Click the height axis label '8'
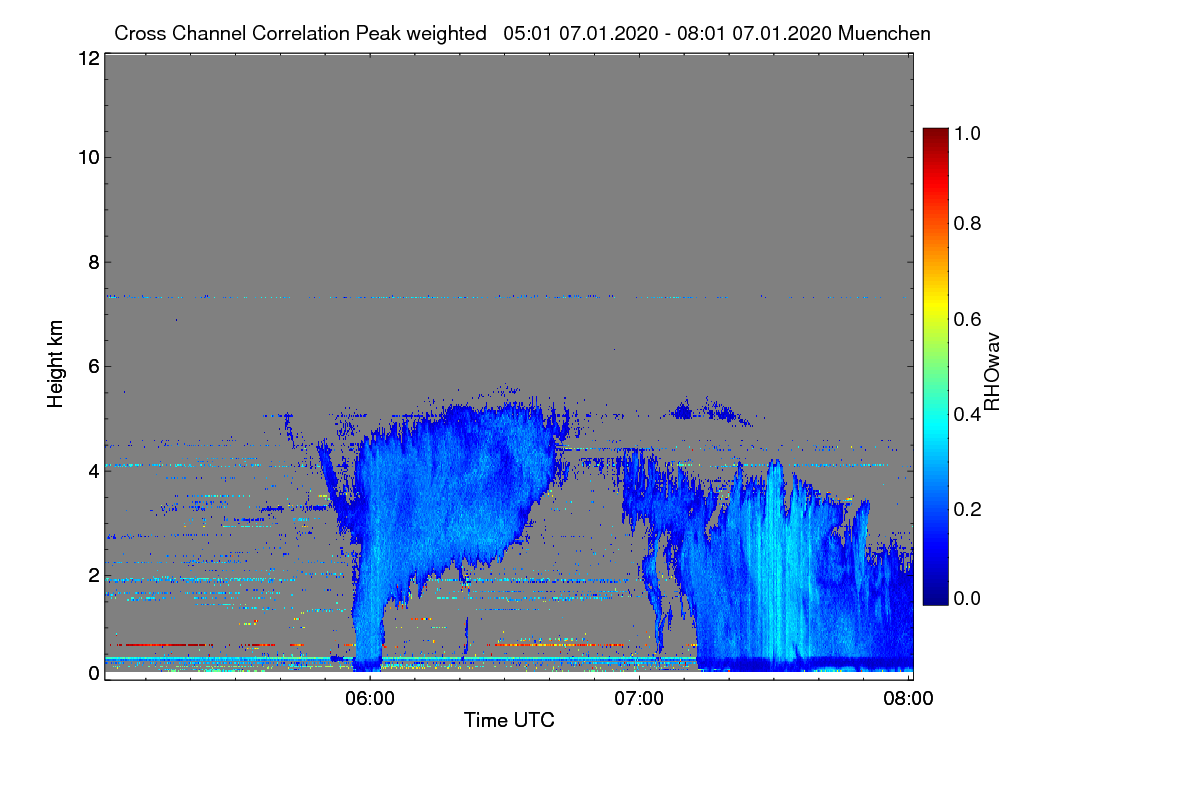1200x800 pixels. 93,262
